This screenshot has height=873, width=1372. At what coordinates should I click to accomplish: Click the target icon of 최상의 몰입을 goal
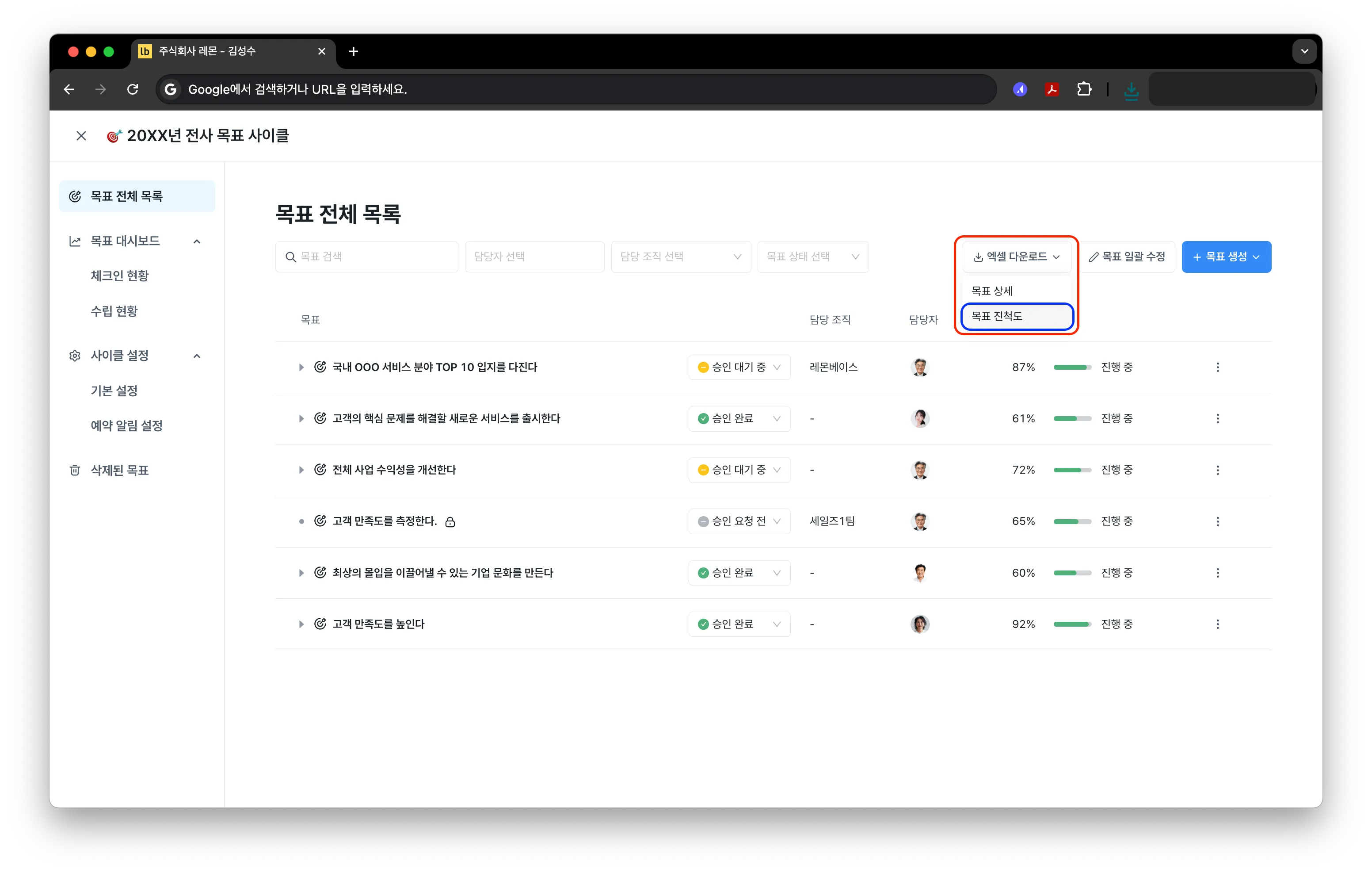(320, 573)
